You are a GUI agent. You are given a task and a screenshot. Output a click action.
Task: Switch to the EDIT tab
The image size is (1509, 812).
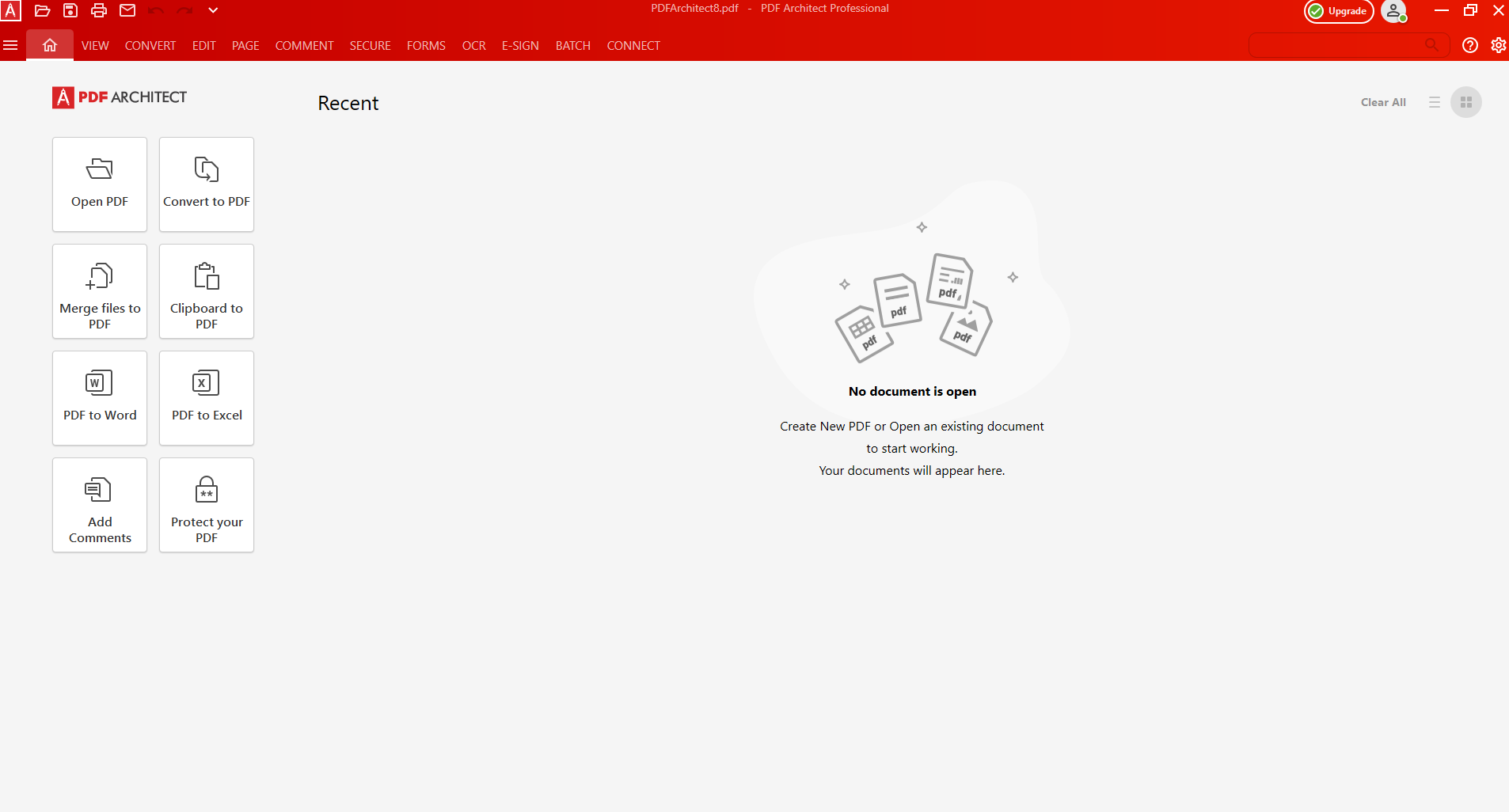click(203, 46)
